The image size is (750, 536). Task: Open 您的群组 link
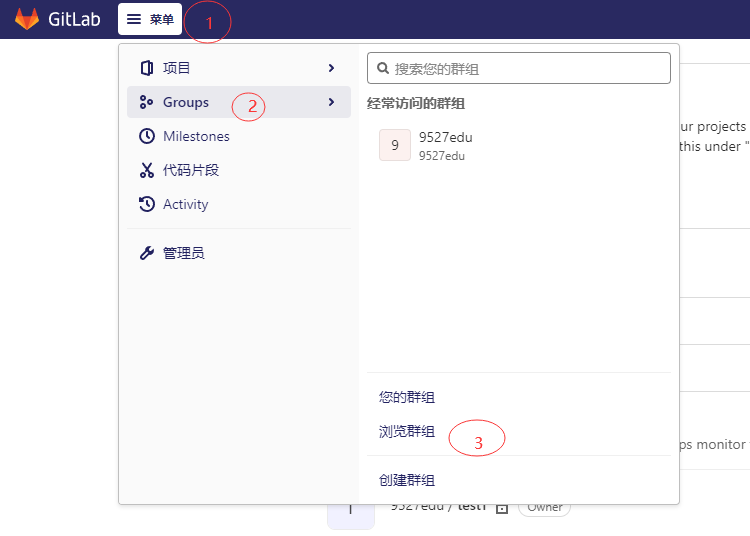[407, 397]
